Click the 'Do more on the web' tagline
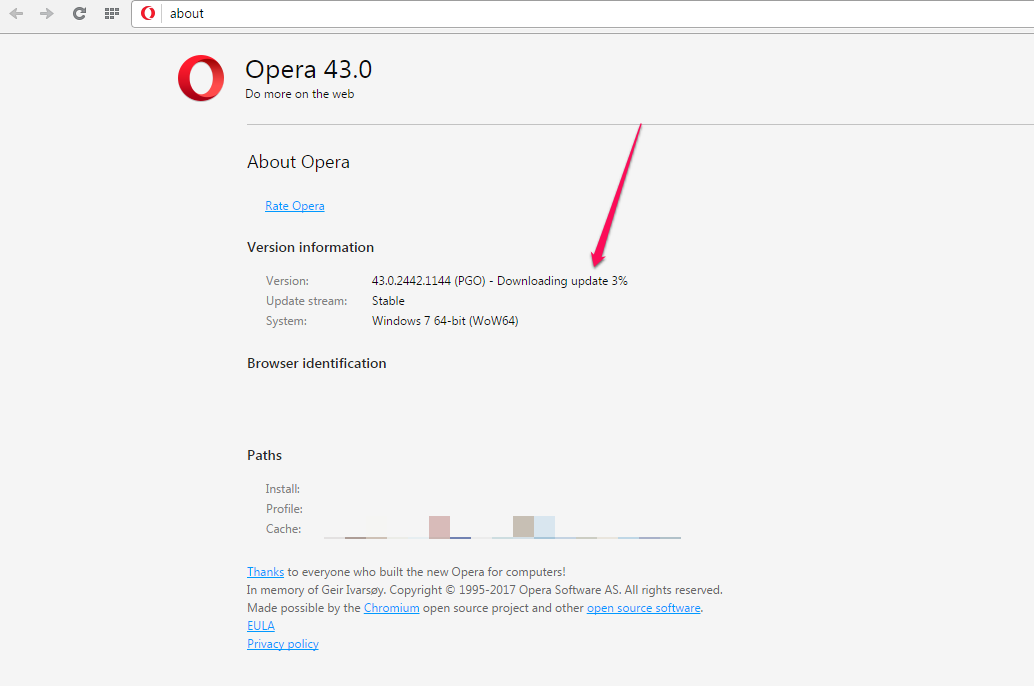1034x686 pixels. pos(299,94)
